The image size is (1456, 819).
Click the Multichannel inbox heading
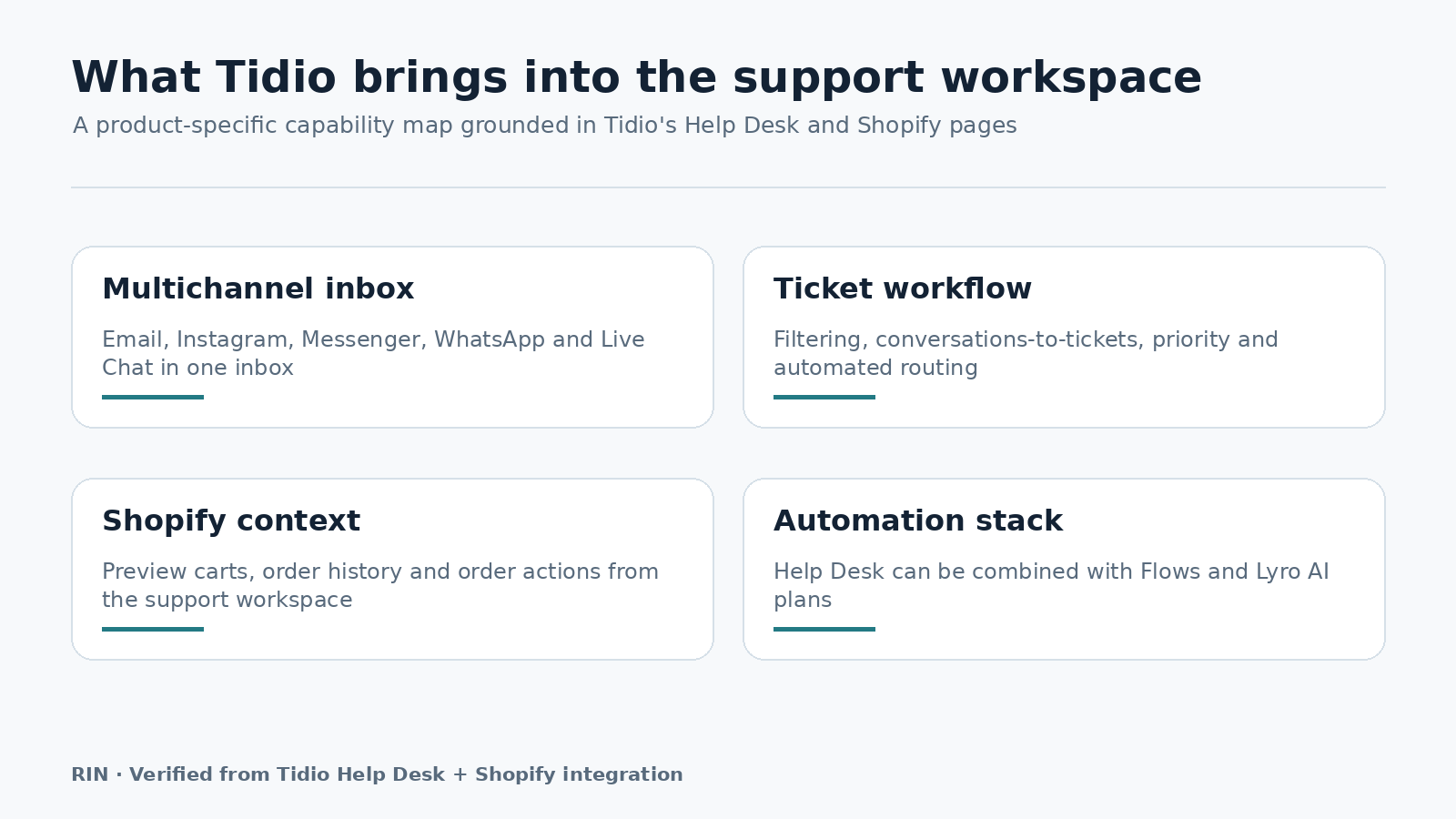point(258,288)
